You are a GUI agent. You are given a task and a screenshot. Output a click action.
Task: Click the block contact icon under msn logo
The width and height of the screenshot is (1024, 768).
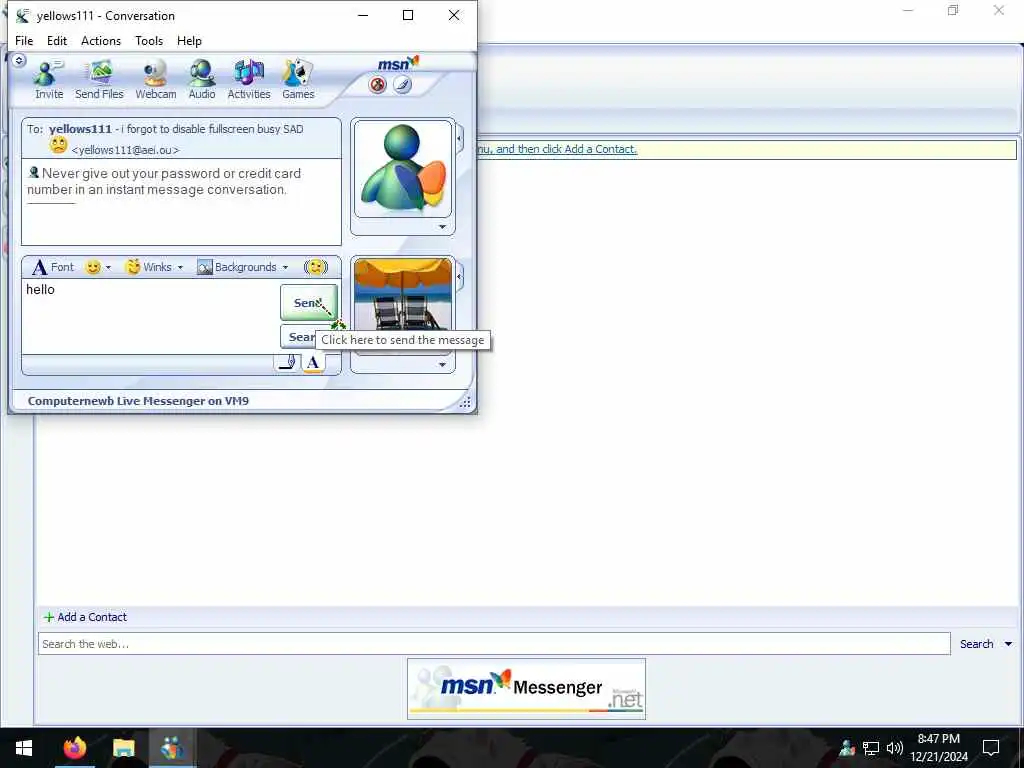point(377,85)
